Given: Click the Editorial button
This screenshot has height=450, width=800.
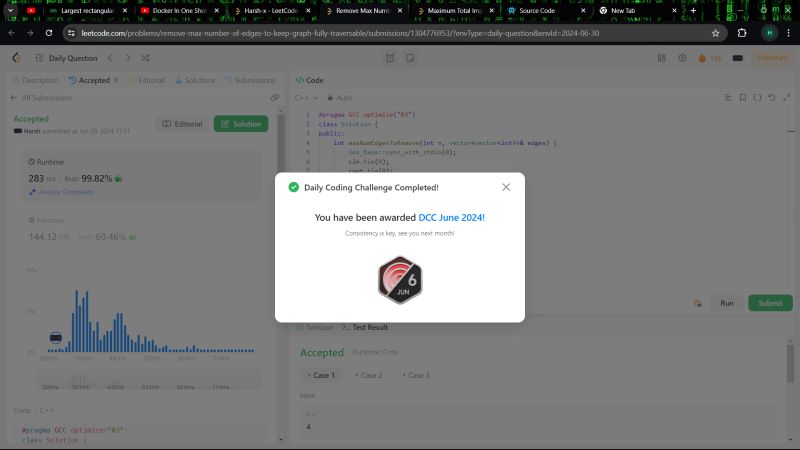Looking at the screenshot, I should point(182,124).
